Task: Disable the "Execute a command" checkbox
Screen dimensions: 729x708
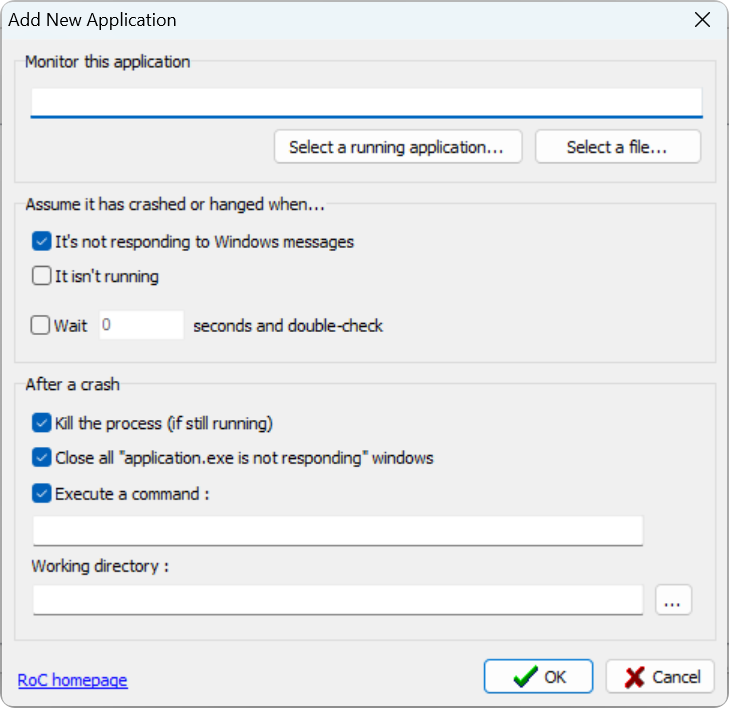Action: pos(42,493)
